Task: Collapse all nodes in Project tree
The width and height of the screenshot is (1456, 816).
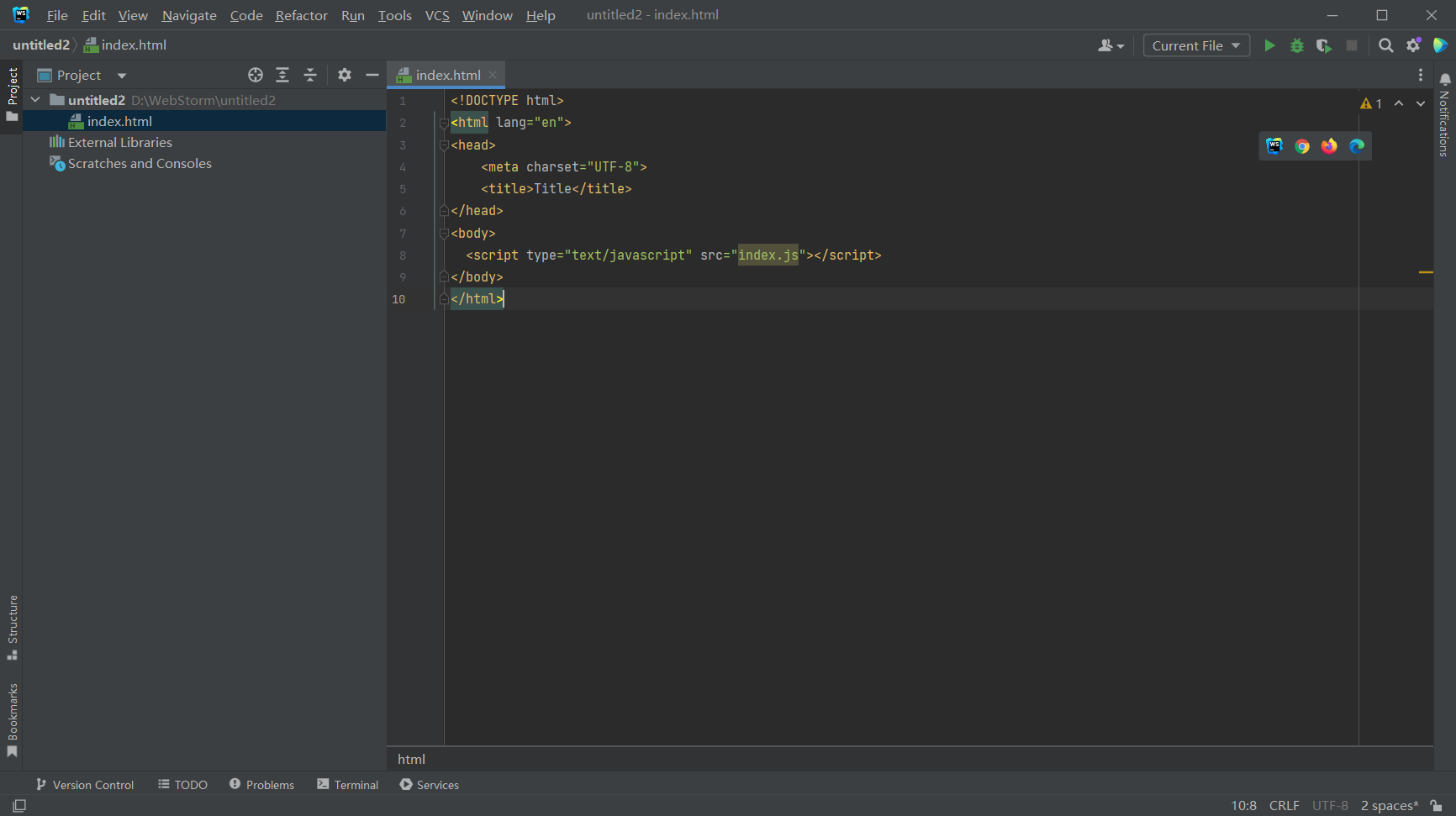Action: coord(309,75)
